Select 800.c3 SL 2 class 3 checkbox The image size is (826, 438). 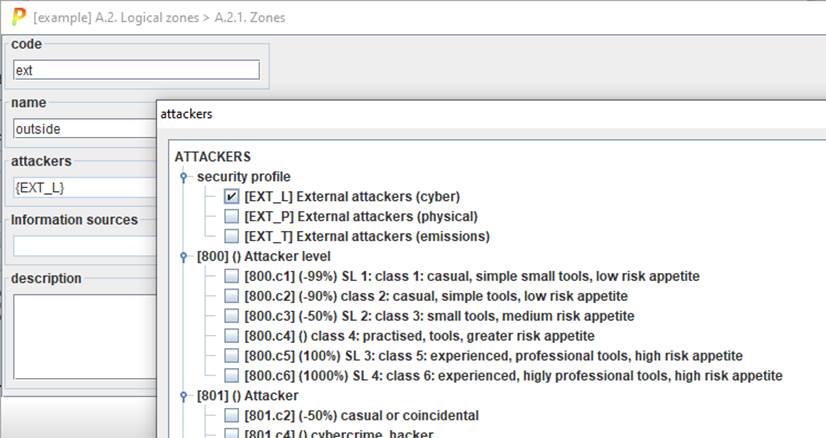232,316
